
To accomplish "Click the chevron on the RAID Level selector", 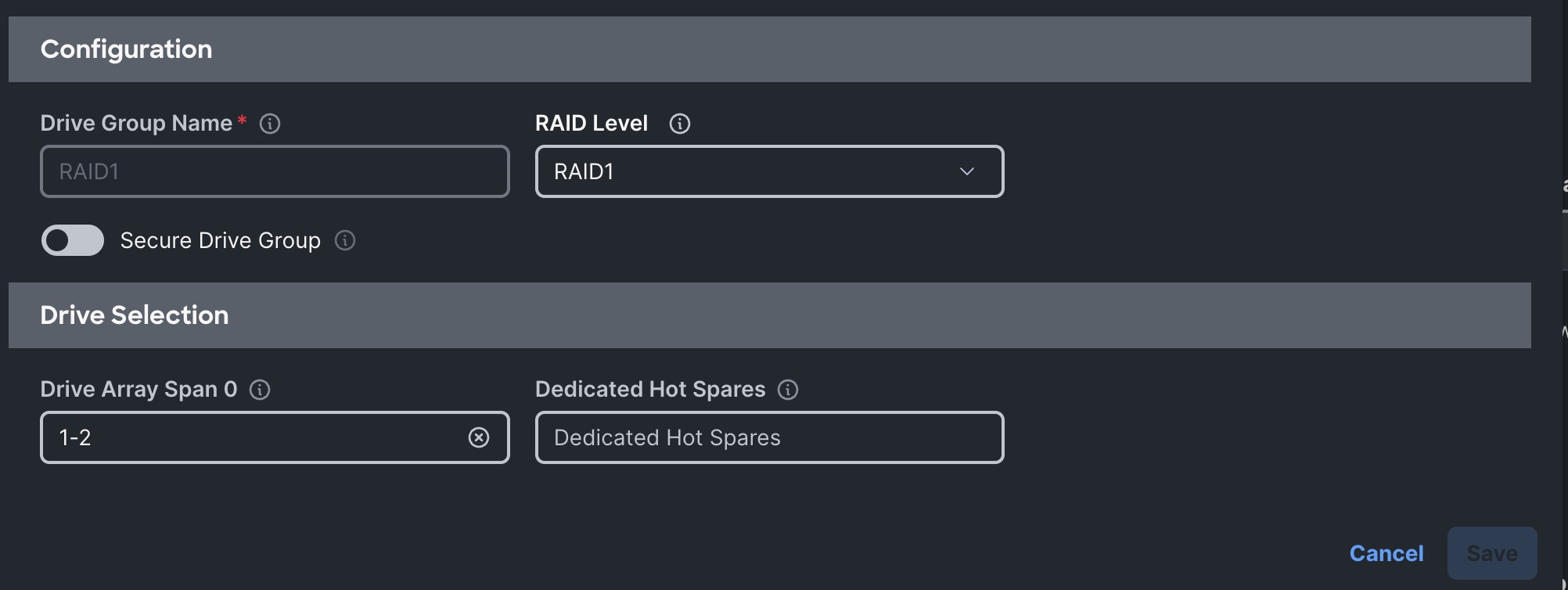I will (966, 171).
